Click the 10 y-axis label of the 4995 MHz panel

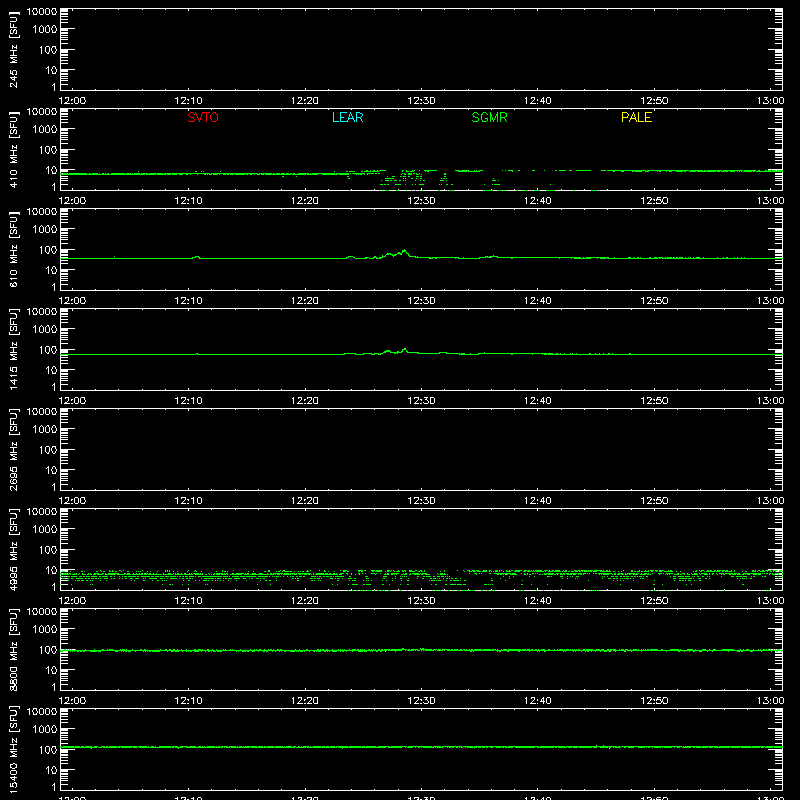tap(52, 570)
